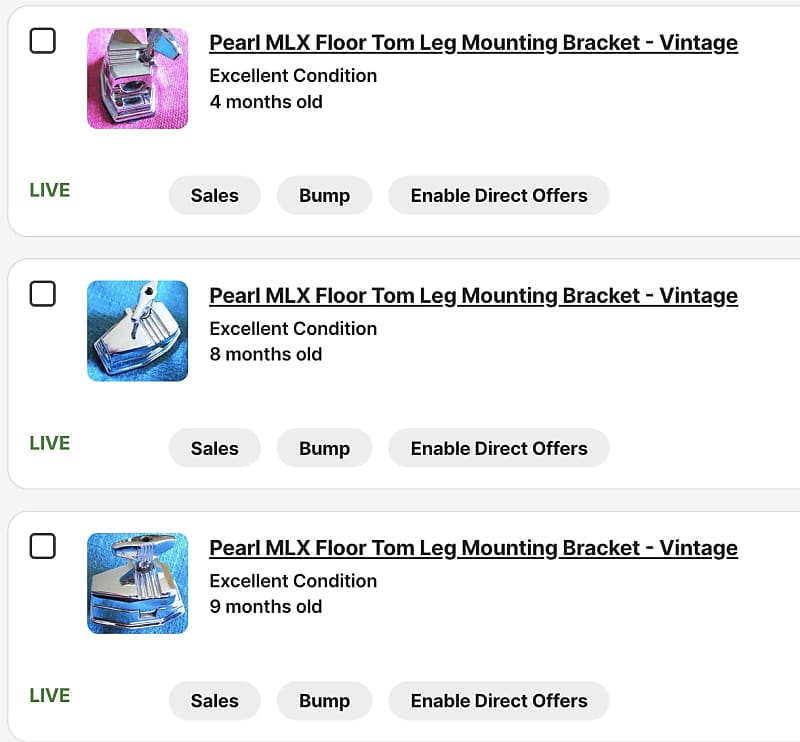The width and height of the screenshot is (800, 742).
Task: Enable Direct Offers for the 8 months old listing
Action: [498, 448]
